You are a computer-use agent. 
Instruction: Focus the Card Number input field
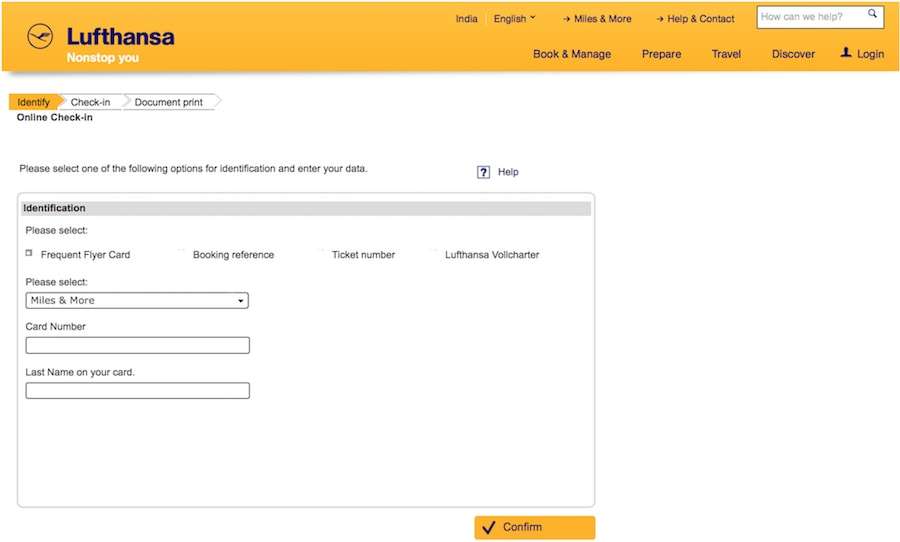point(138,345)
